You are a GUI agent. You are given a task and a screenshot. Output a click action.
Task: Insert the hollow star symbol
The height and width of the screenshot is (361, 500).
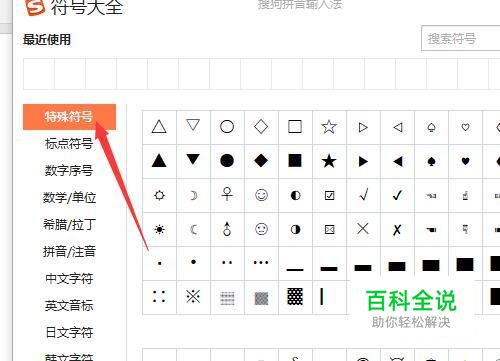coord(329,127)
